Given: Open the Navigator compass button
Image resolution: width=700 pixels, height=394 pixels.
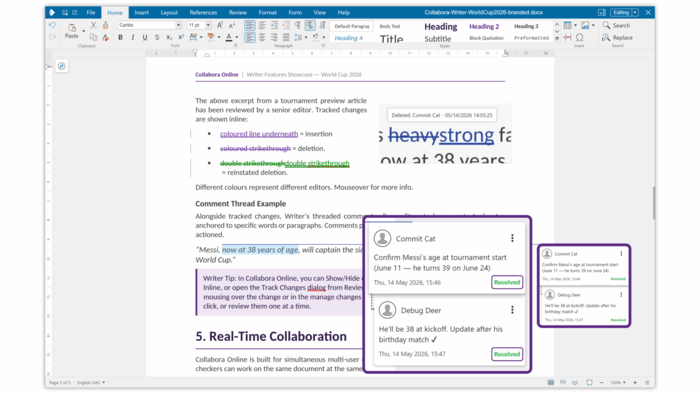Looking at the screenshot, I should coord(62,66).
